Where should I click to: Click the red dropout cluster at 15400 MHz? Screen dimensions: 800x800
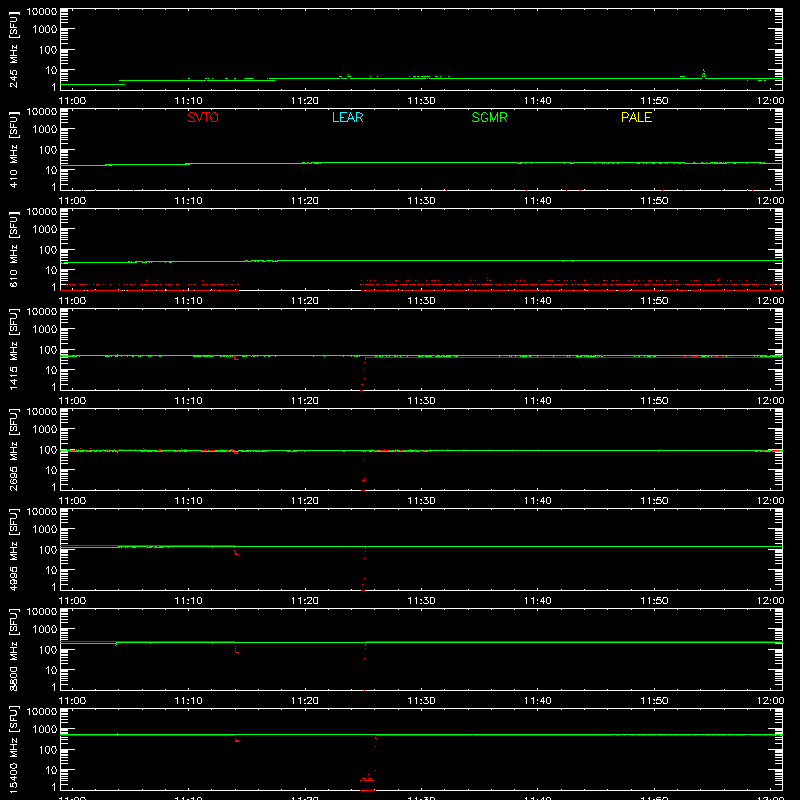367,780
